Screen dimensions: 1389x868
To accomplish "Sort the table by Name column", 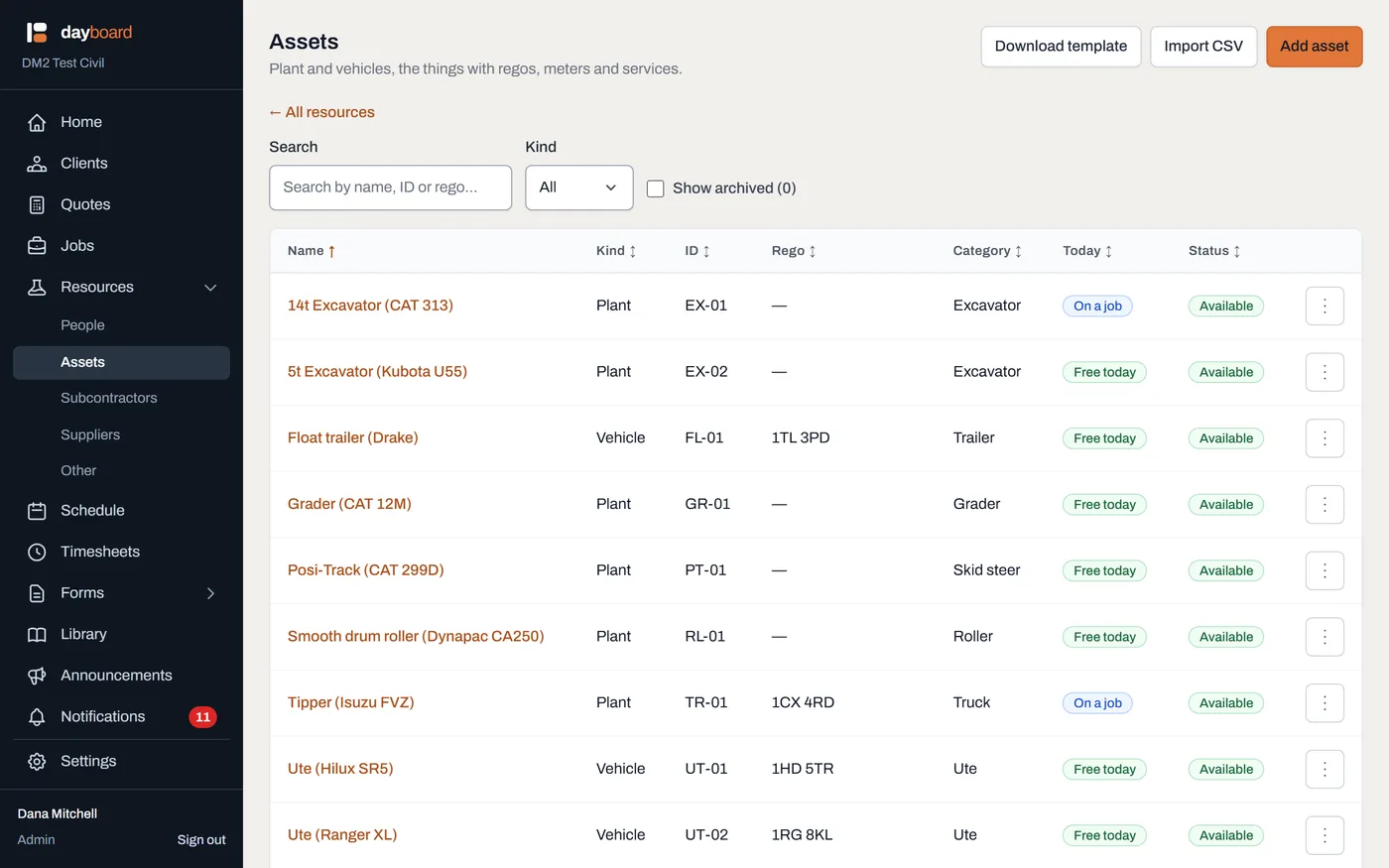I will [x=312, y=251].
